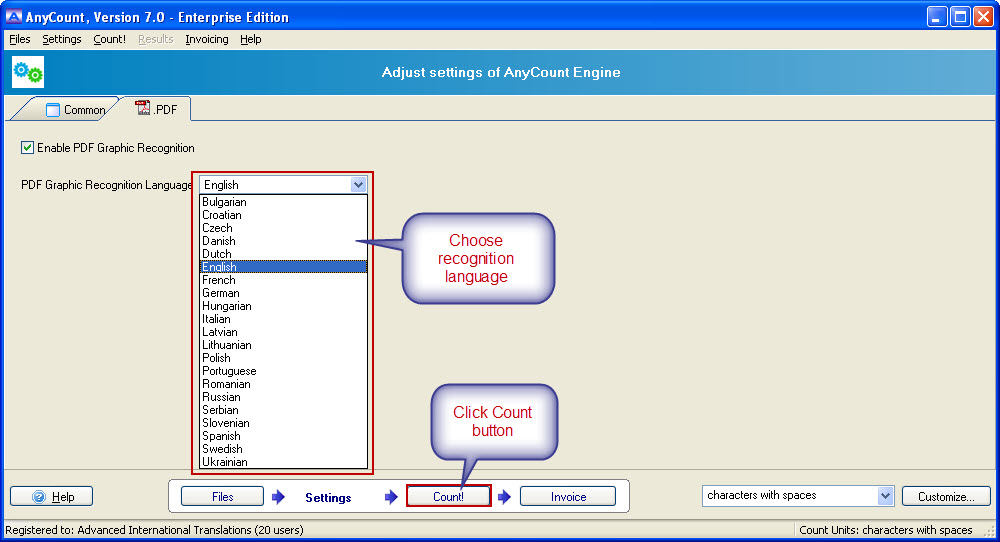Click the gears settings icon in header
Screen dimensions: 1000x542
(28, 72)
